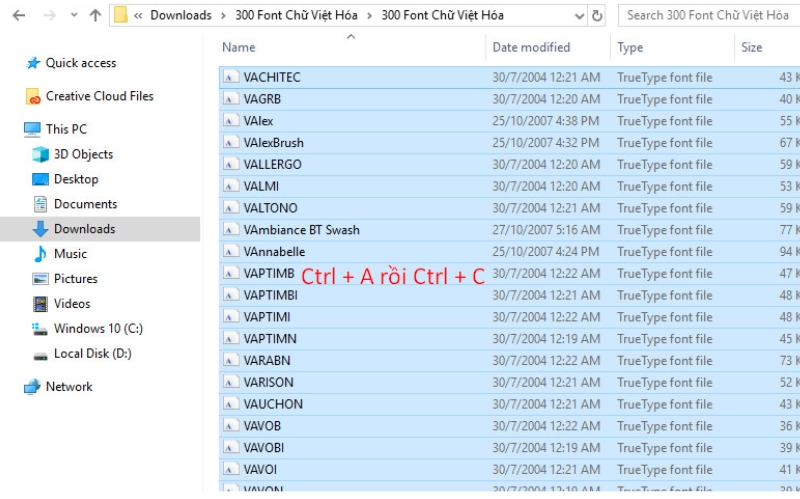Click the Music note icon
This screenshot has width=800, height=499.
click(40, 254)
